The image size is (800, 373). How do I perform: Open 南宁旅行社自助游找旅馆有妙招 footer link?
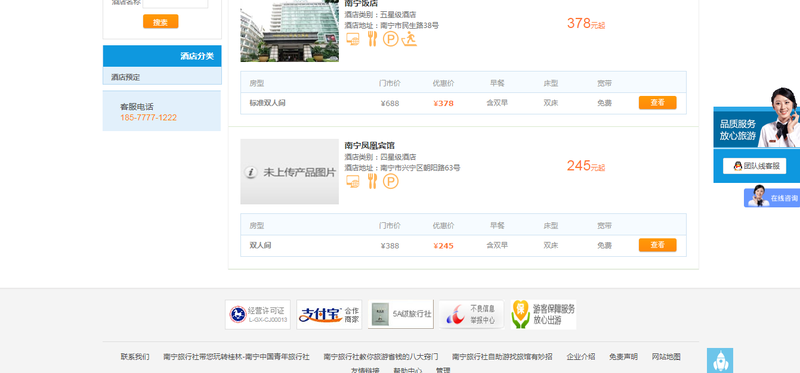502,357
